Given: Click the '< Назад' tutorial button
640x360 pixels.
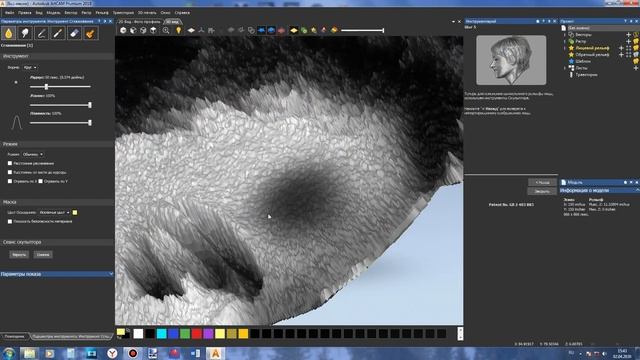Looking at the screenshot, I should tap(542, 182).
